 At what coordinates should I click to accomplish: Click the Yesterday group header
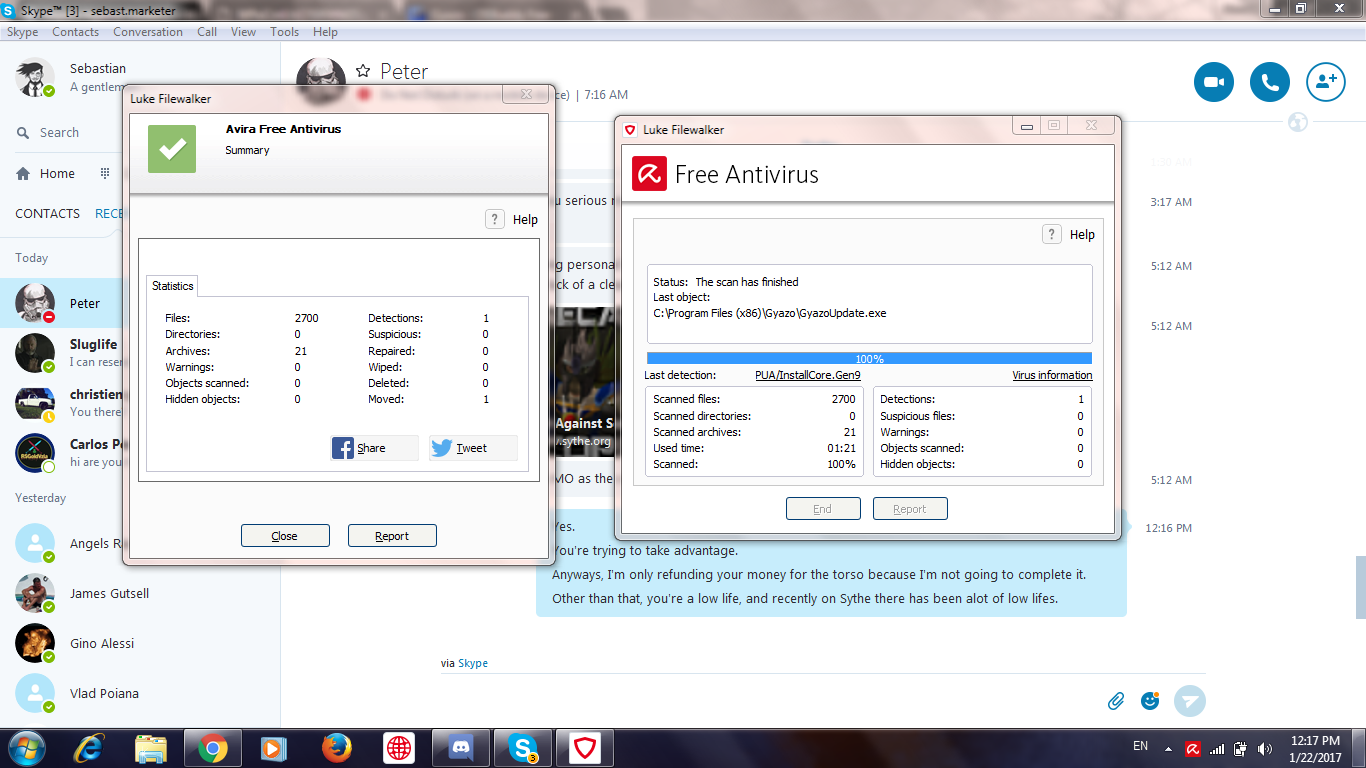pos(41,498)
